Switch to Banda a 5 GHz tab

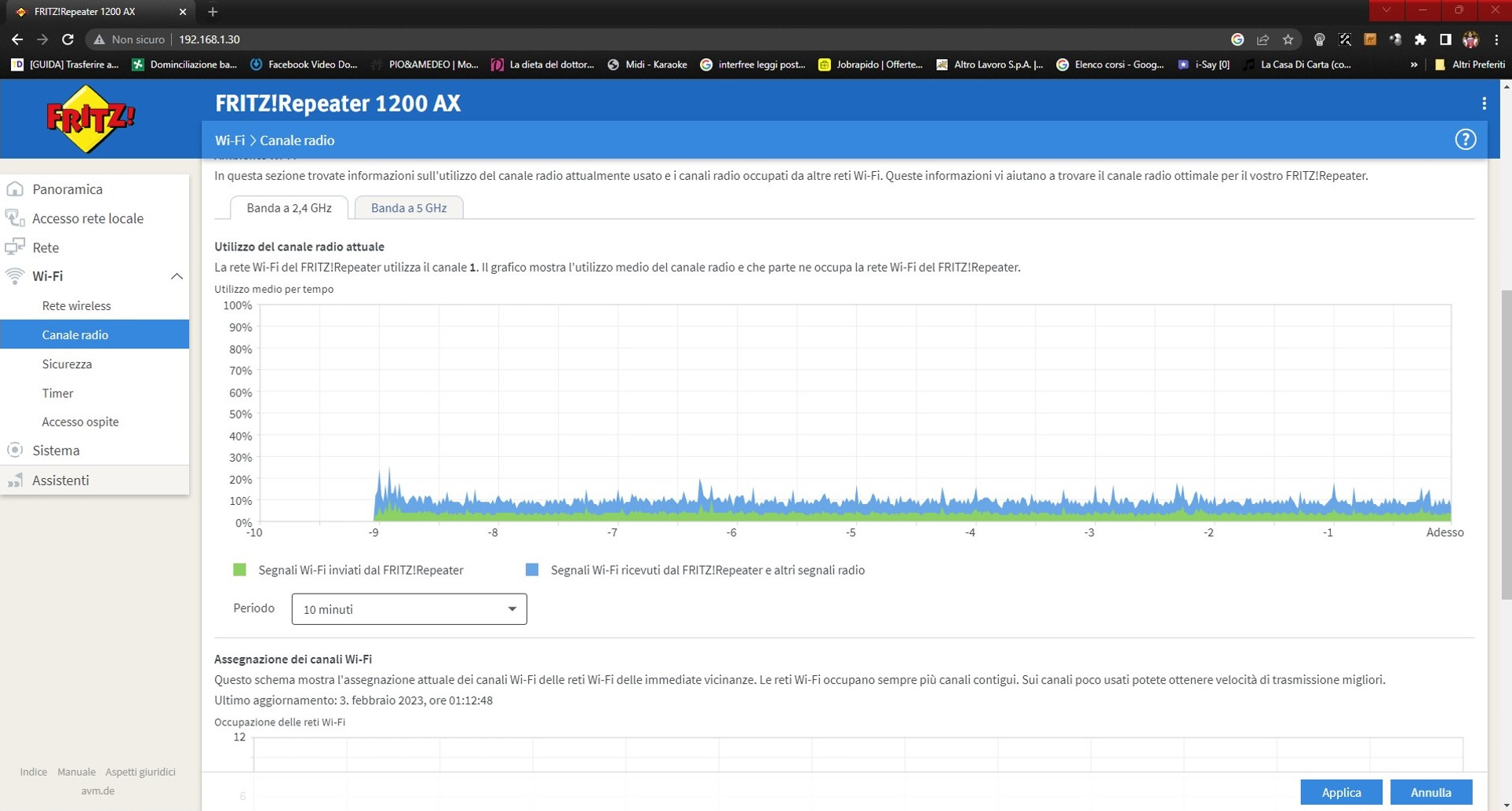click(409, 207)
